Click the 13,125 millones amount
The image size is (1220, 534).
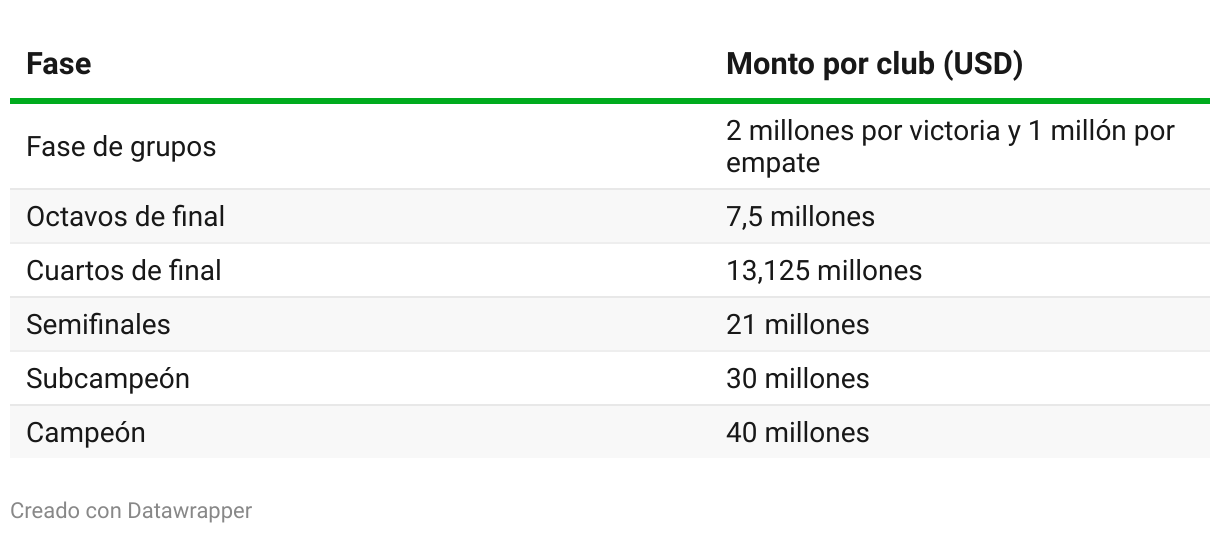[x=824, y=270]
